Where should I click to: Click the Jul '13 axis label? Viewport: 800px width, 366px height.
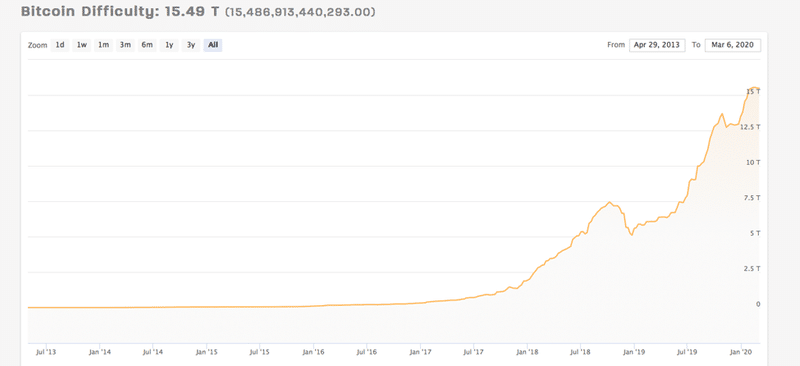(x=46, y=352)
